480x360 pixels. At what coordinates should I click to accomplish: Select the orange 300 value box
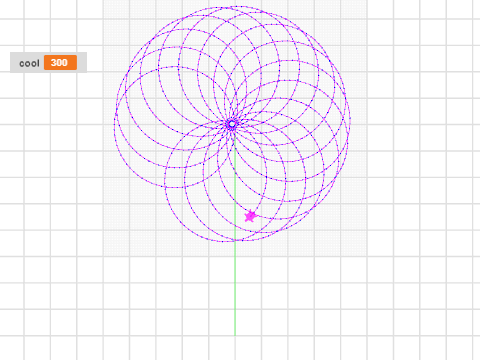(60, 63)
